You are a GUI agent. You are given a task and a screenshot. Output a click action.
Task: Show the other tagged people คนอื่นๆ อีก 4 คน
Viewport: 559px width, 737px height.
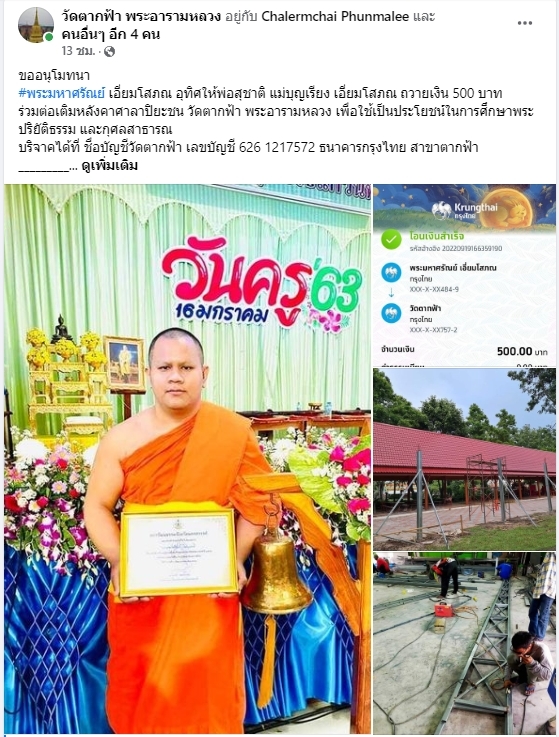[111, 34]
